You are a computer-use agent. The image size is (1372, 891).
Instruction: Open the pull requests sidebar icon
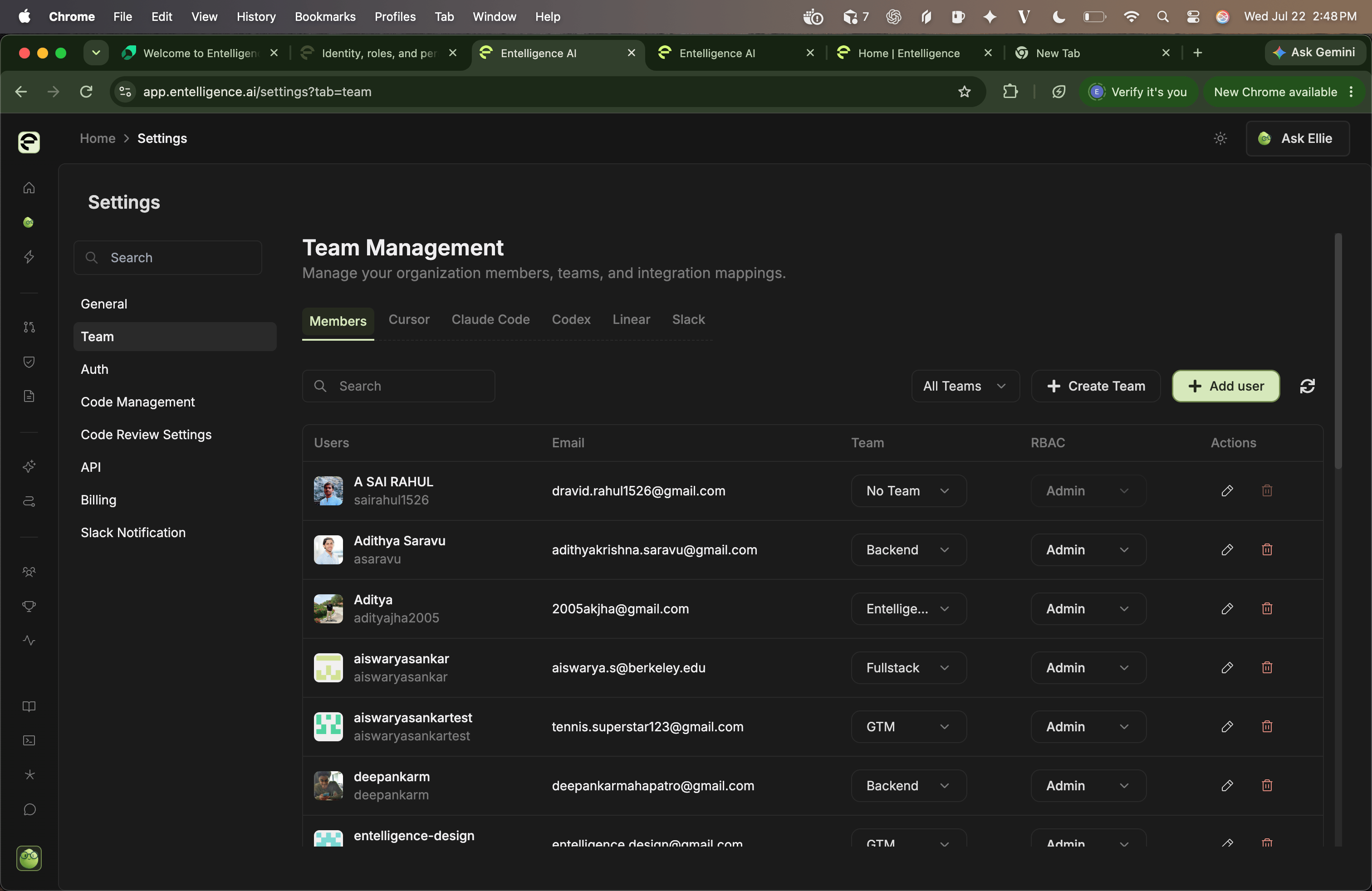click(x=29, y=327)
